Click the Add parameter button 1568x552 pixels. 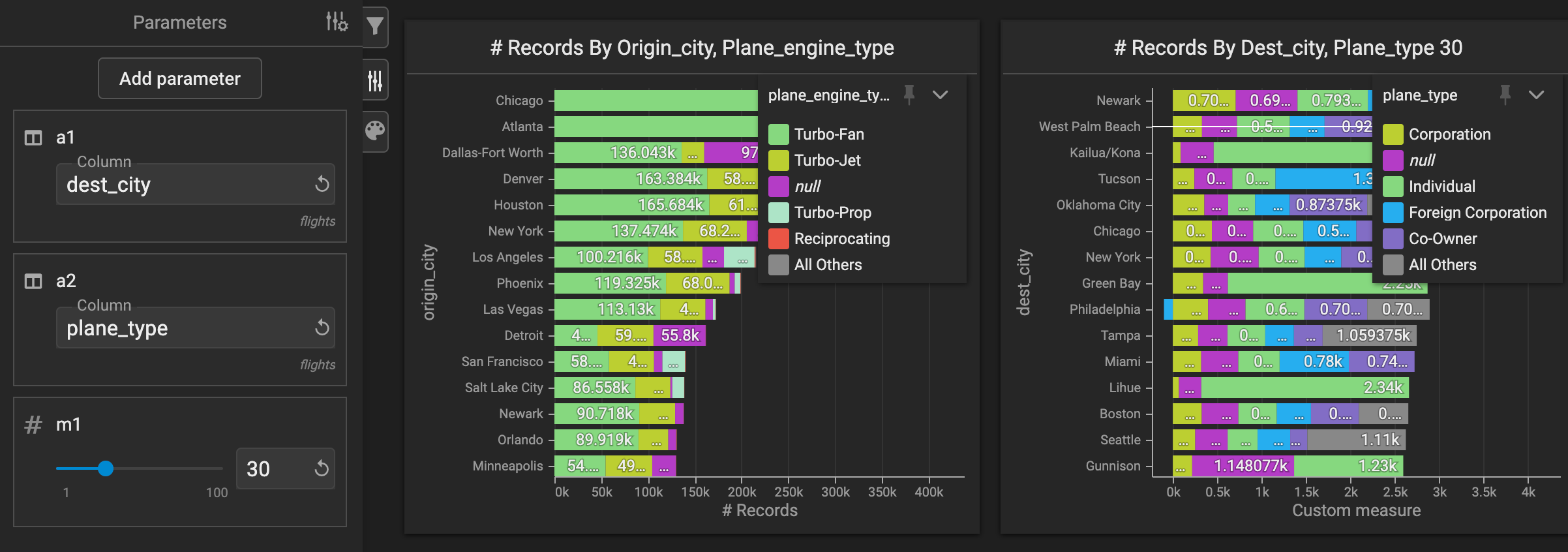pyautogui.click(x=180, y=78)
